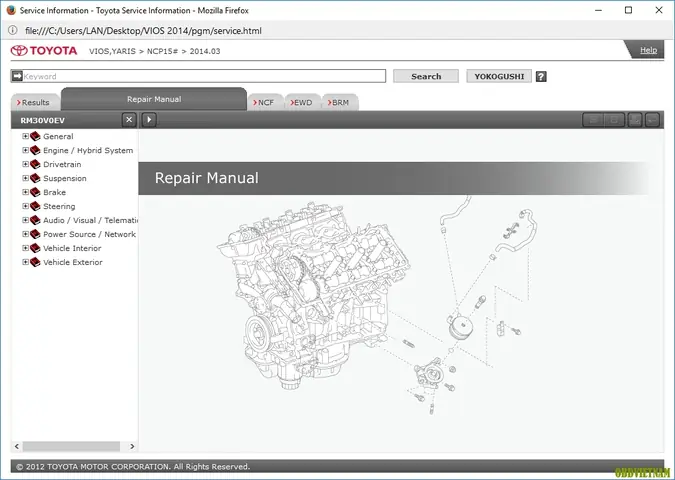
Task: Select the Engine / Hybrid System label
Action: 88,150
